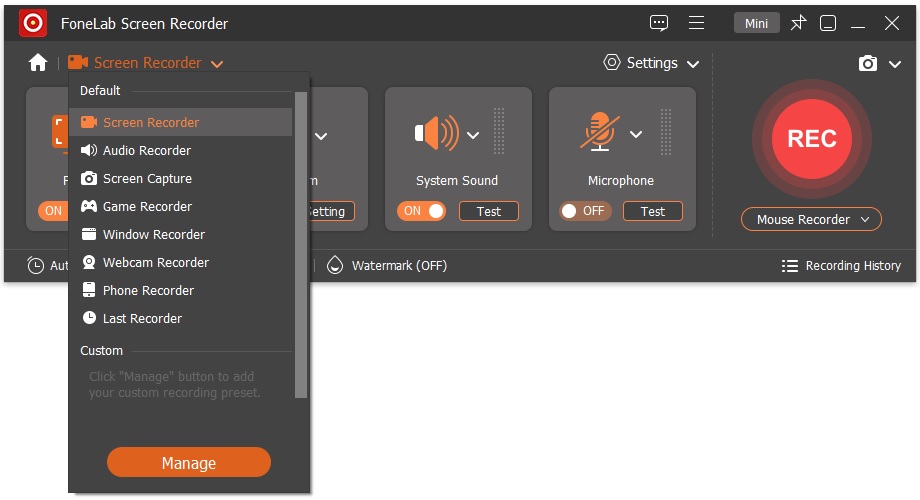Collapse the Screen Recorder mode dropdown

(x=217, y=64)
